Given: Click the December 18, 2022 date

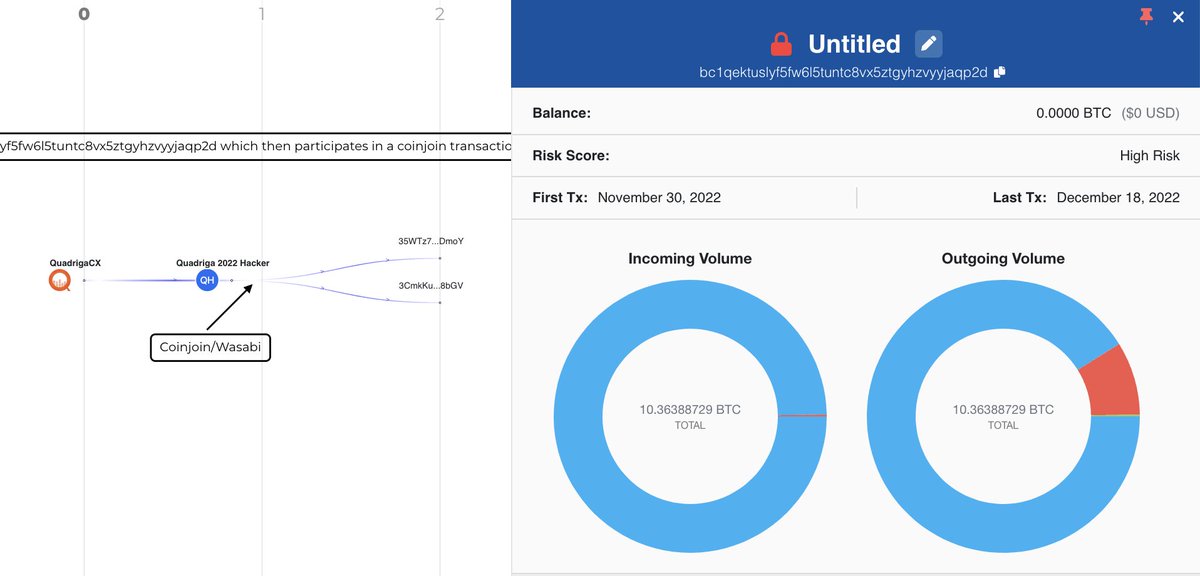Looking at the screenshot, I should tap(1118, 197).
